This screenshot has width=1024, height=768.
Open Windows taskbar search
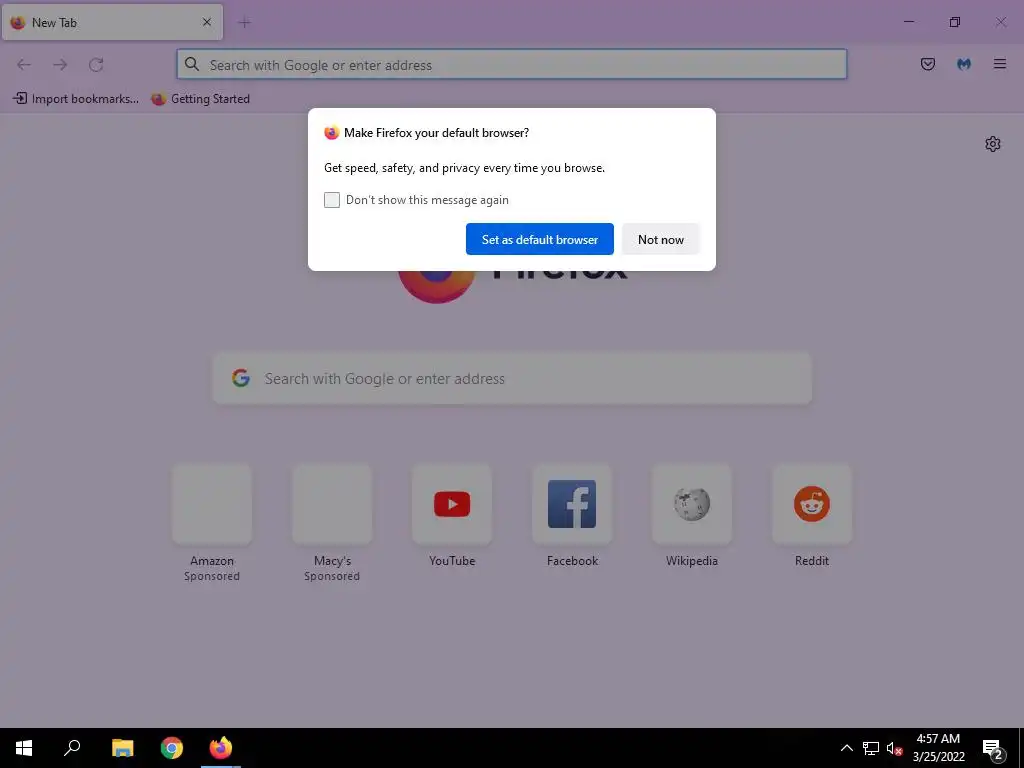(72, 748)
